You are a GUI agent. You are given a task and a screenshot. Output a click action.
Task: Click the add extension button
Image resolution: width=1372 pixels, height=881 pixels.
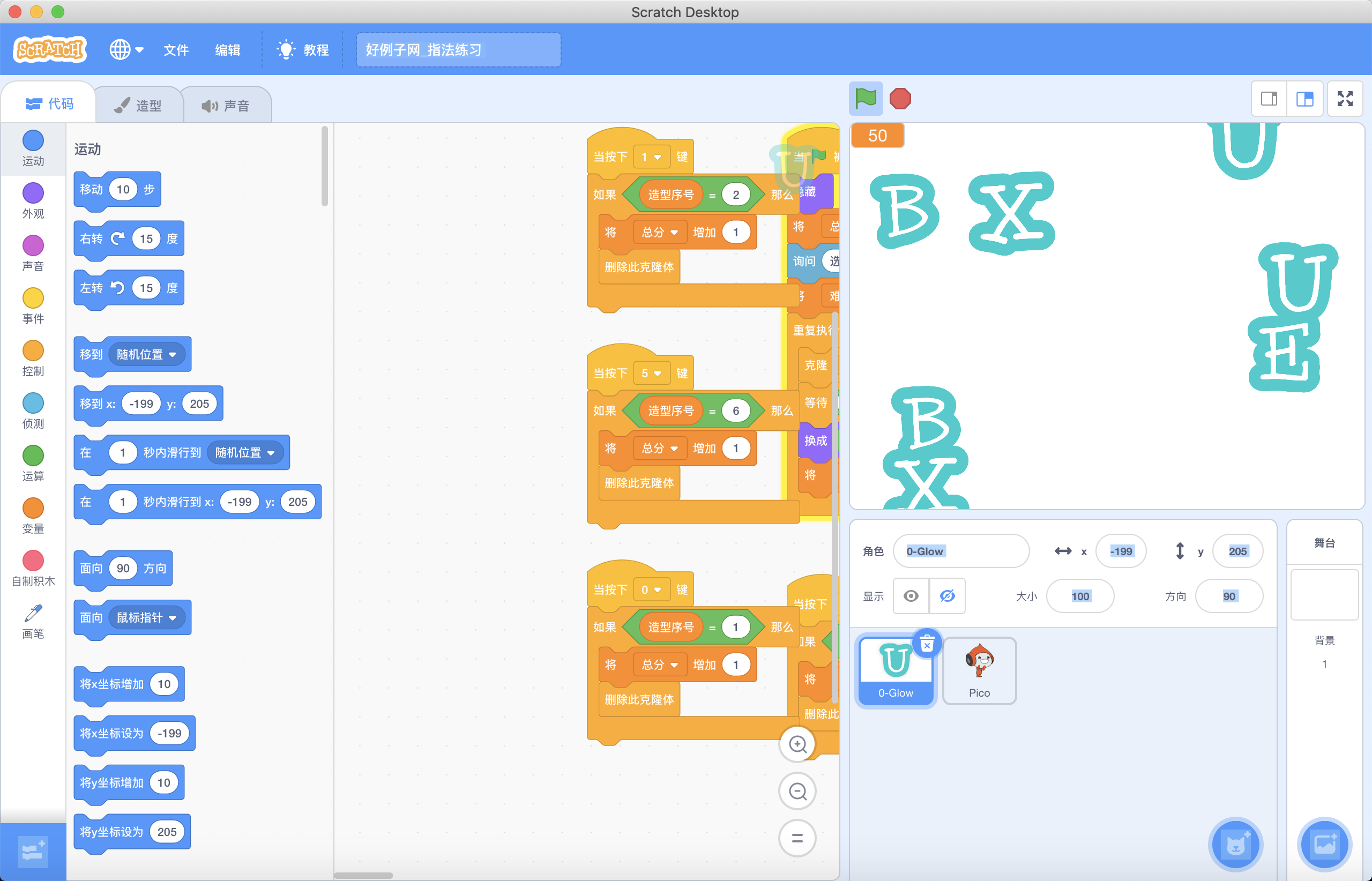(33, 852)
